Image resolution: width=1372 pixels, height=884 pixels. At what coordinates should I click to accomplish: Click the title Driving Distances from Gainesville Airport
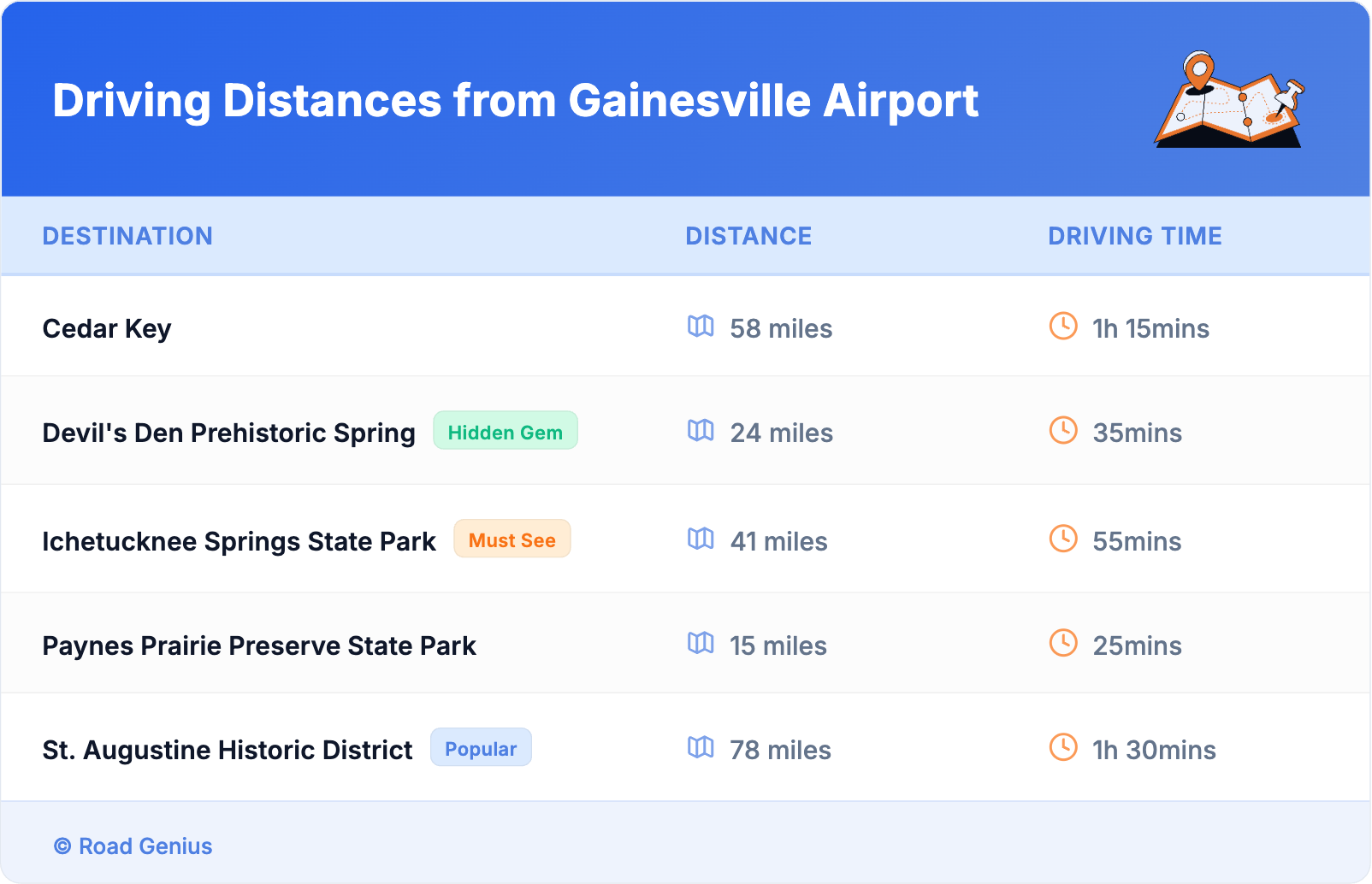pyautogui.click(x=515, y=101)
